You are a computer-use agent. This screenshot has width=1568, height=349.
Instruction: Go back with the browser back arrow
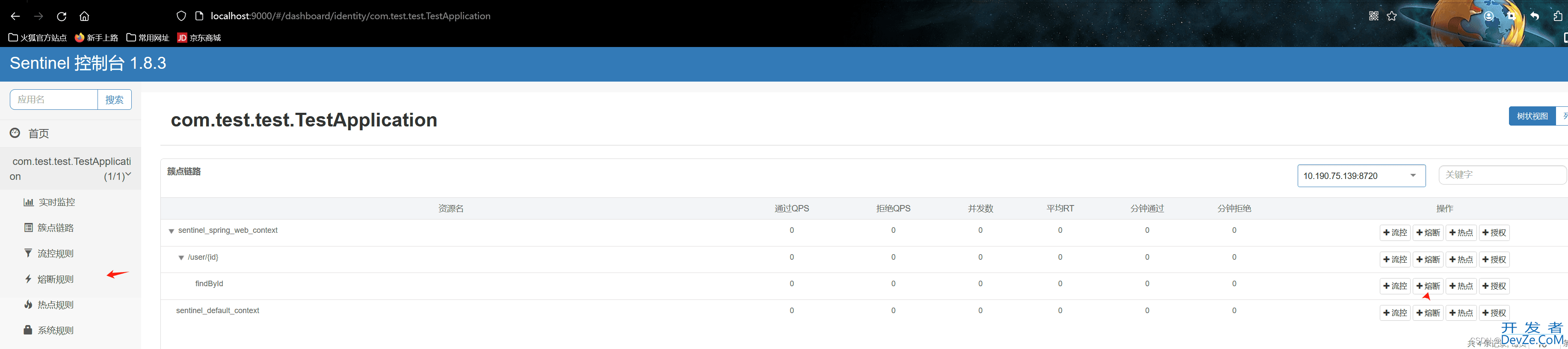tap(15, 16)
